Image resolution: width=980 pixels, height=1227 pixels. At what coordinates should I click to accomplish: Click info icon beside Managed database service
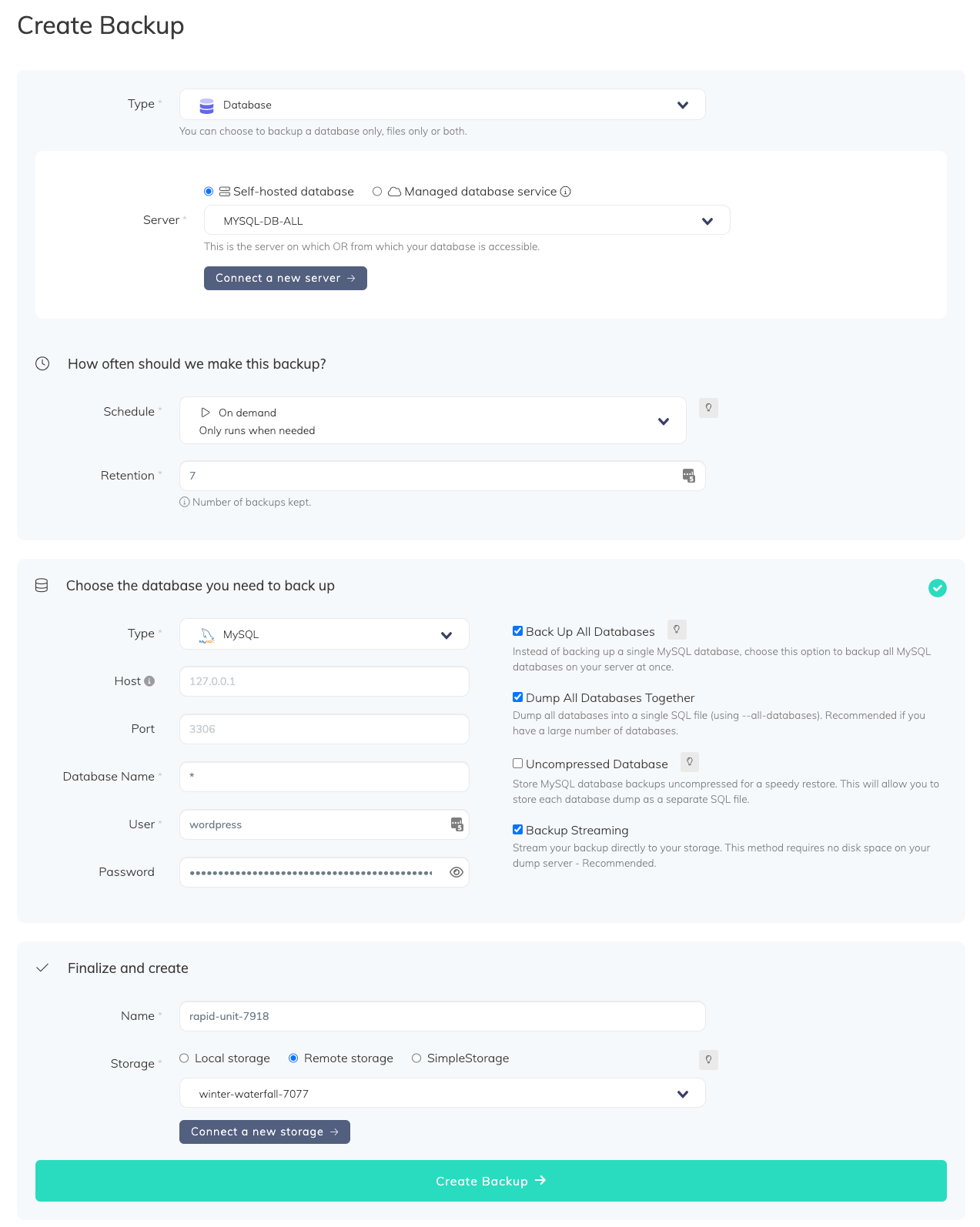566,192
